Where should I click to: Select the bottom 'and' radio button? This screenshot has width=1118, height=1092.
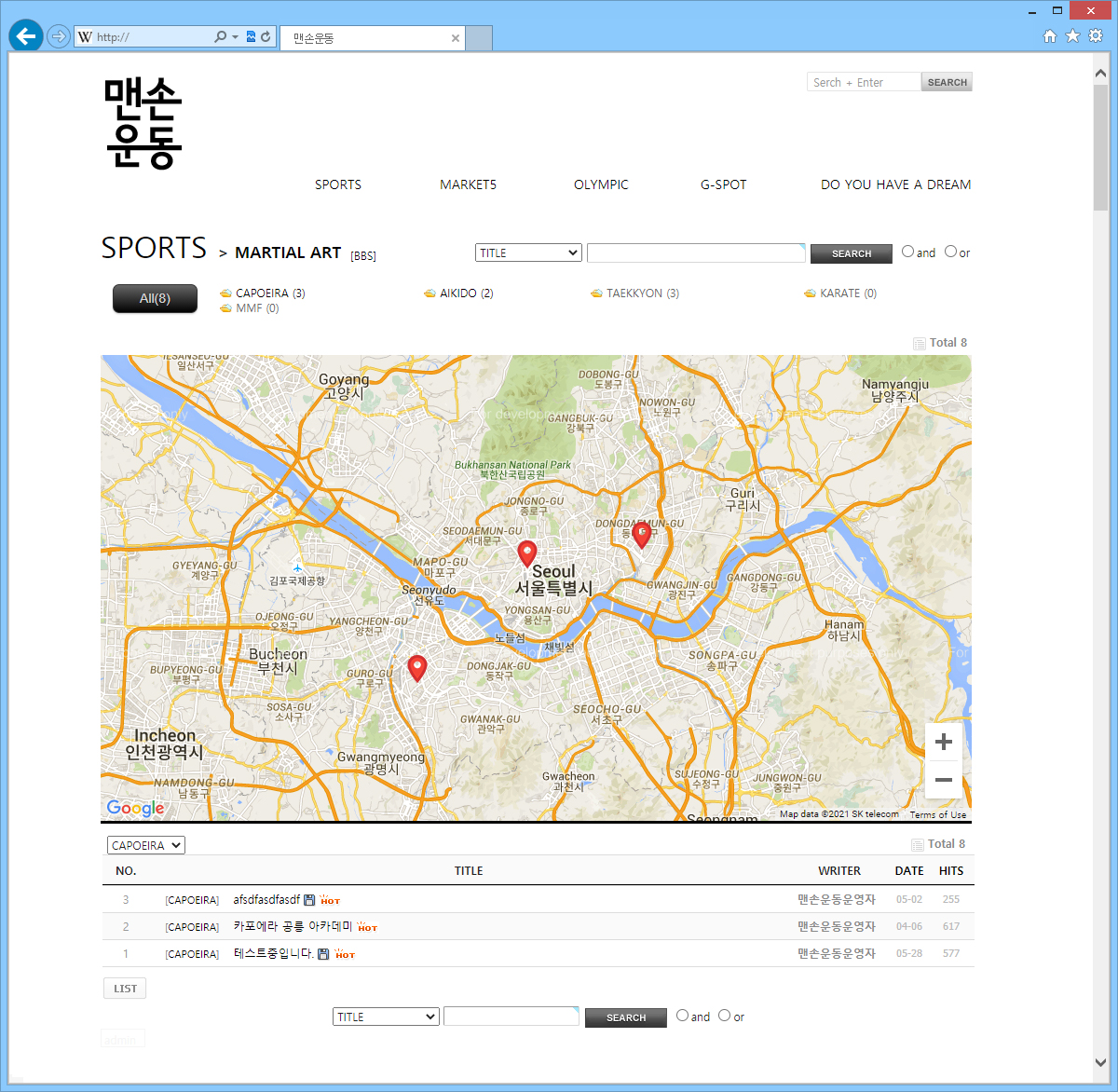683,1016
